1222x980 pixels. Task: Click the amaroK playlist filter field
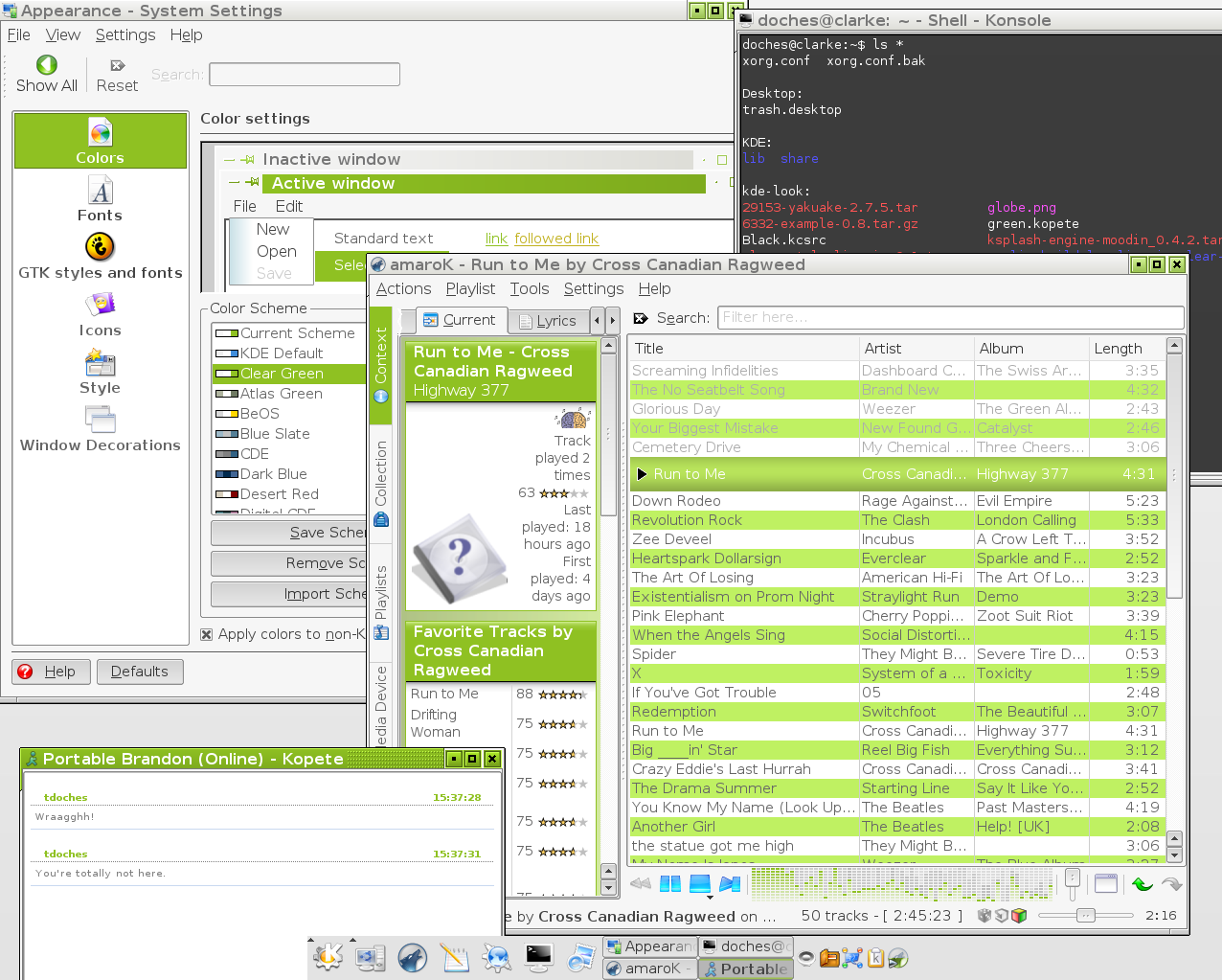pyautogui.click(x=951, y=317)
